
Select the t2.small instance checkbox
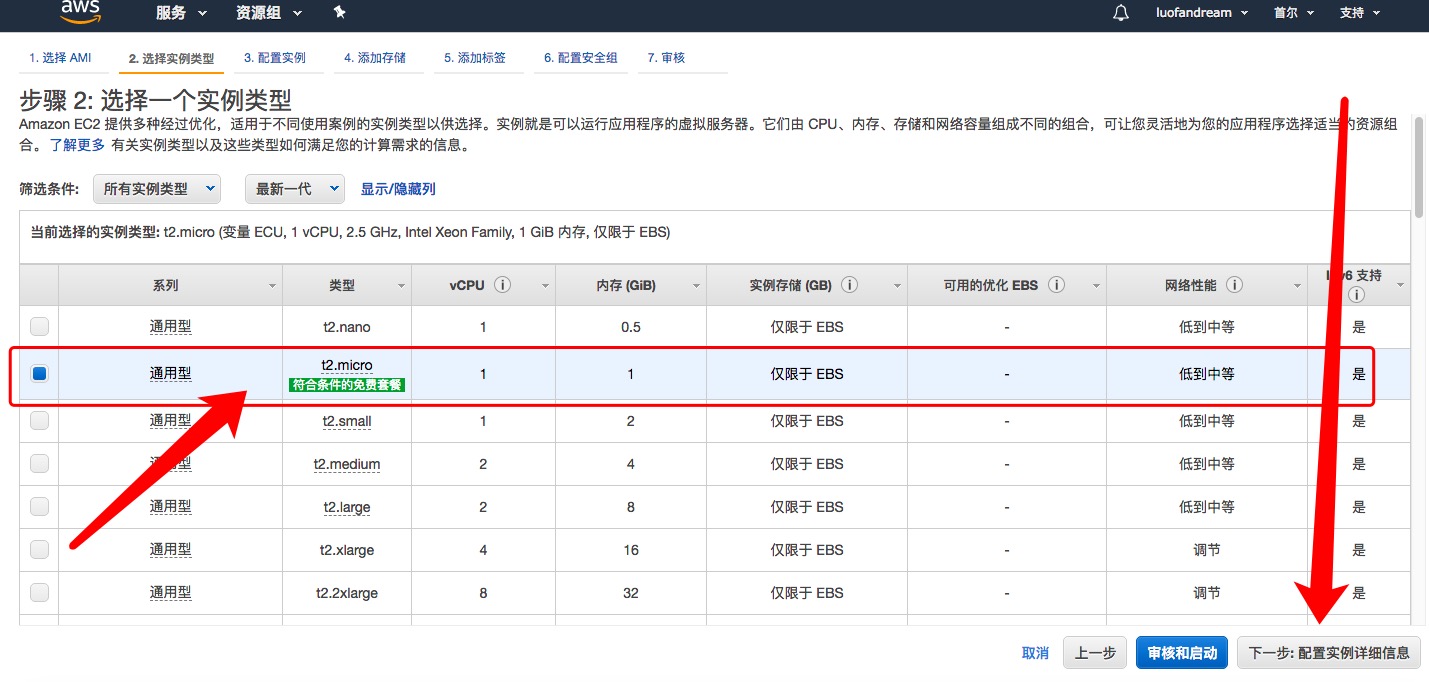[39, 421]
